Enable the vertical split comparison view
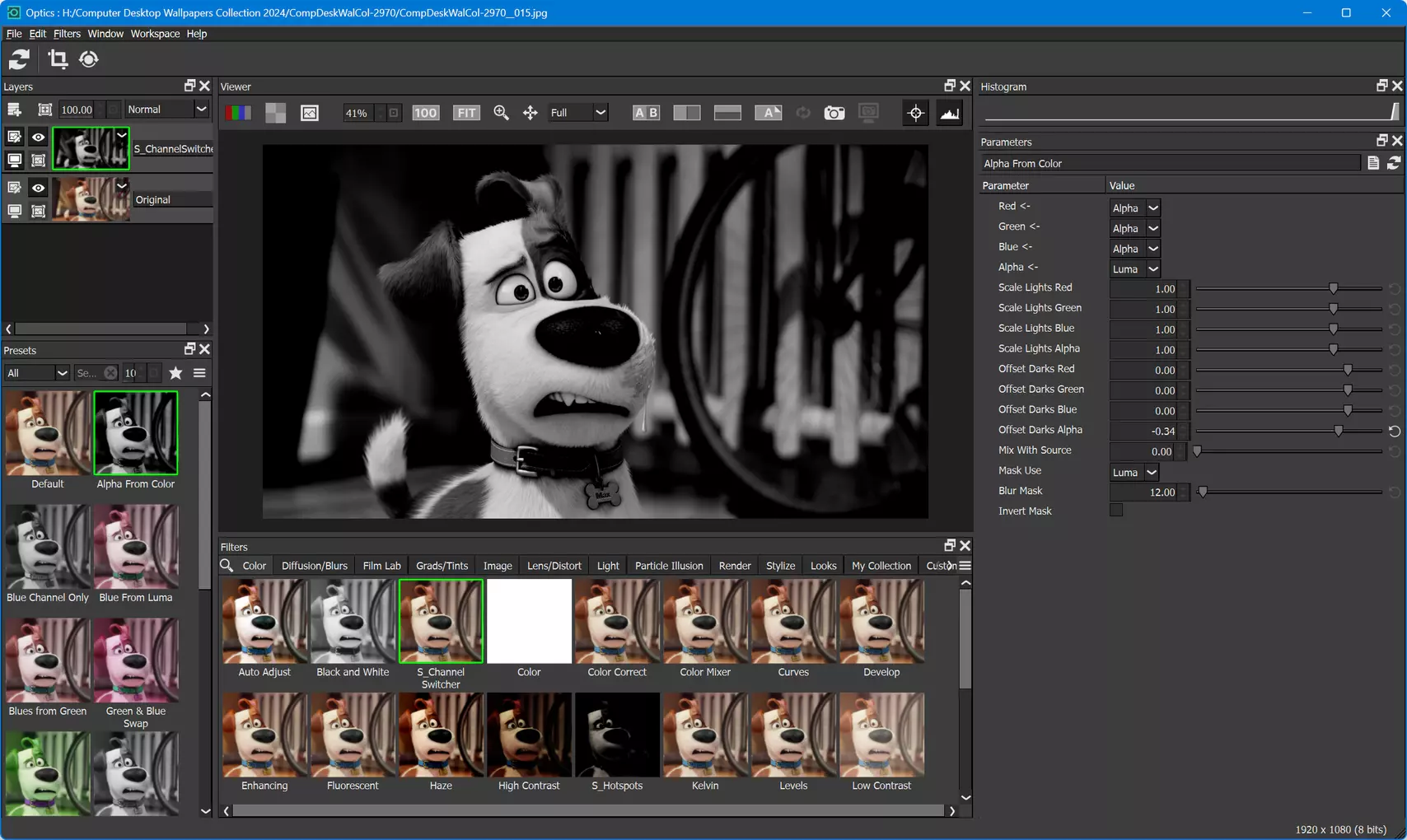1407x840 pixels. [686, 113]
